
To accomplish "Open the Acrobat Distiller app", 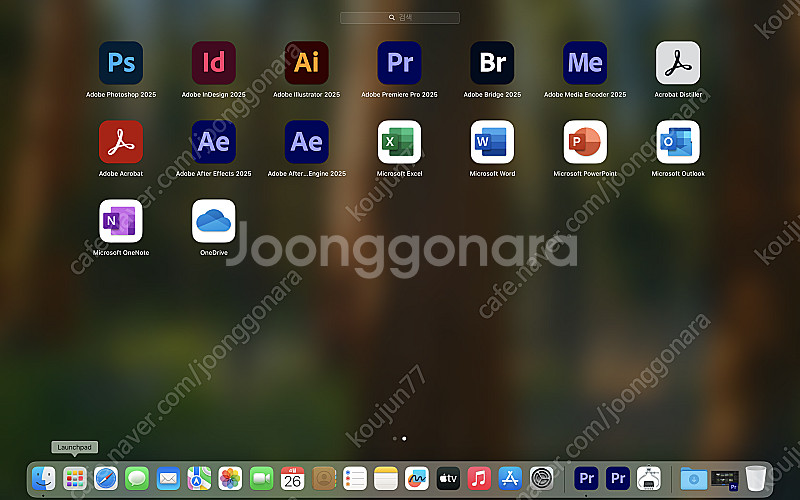I will [x=678, y=63].
